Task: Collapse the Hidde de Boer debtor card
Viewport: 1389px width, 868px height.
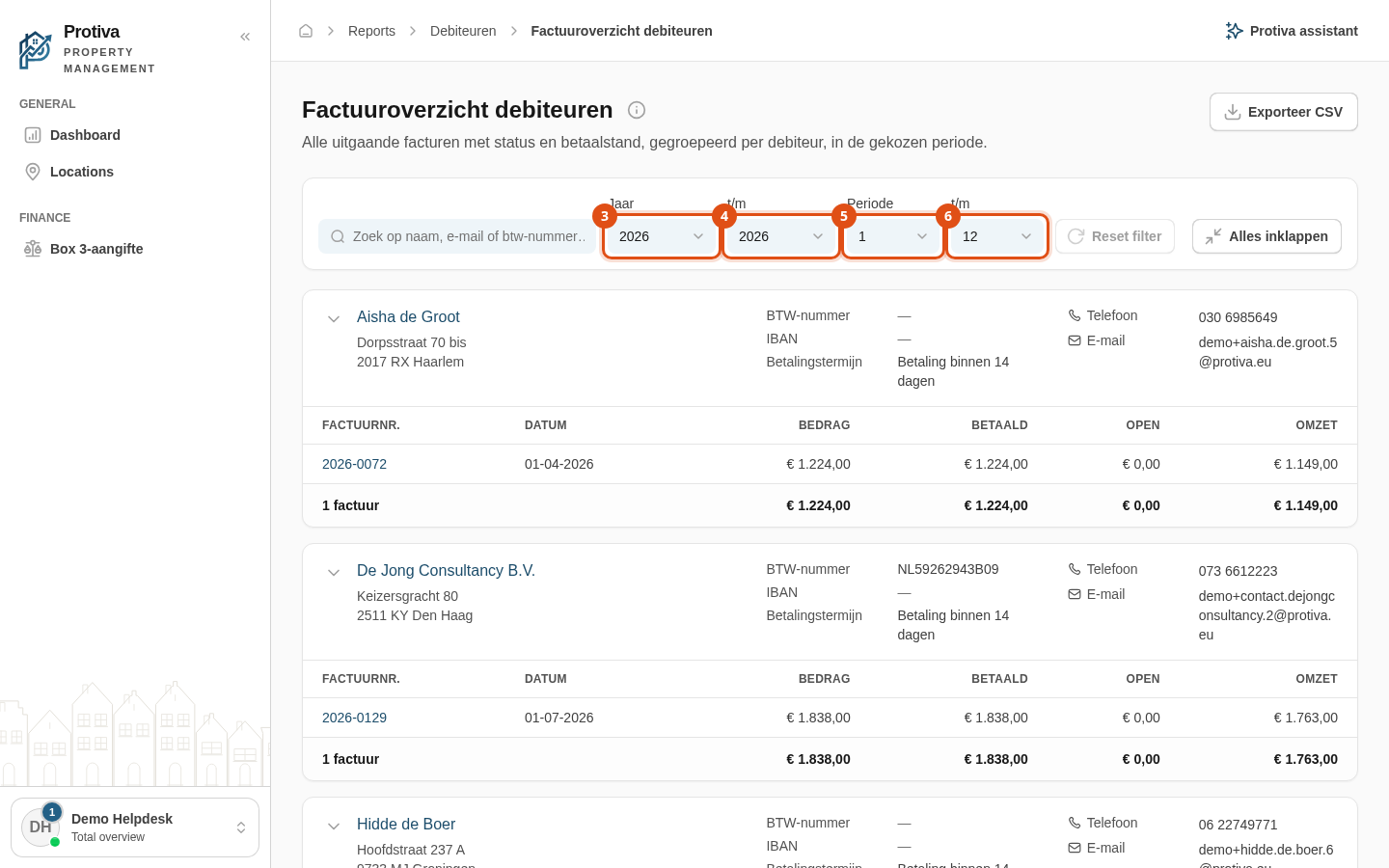Action: point(334,826)
